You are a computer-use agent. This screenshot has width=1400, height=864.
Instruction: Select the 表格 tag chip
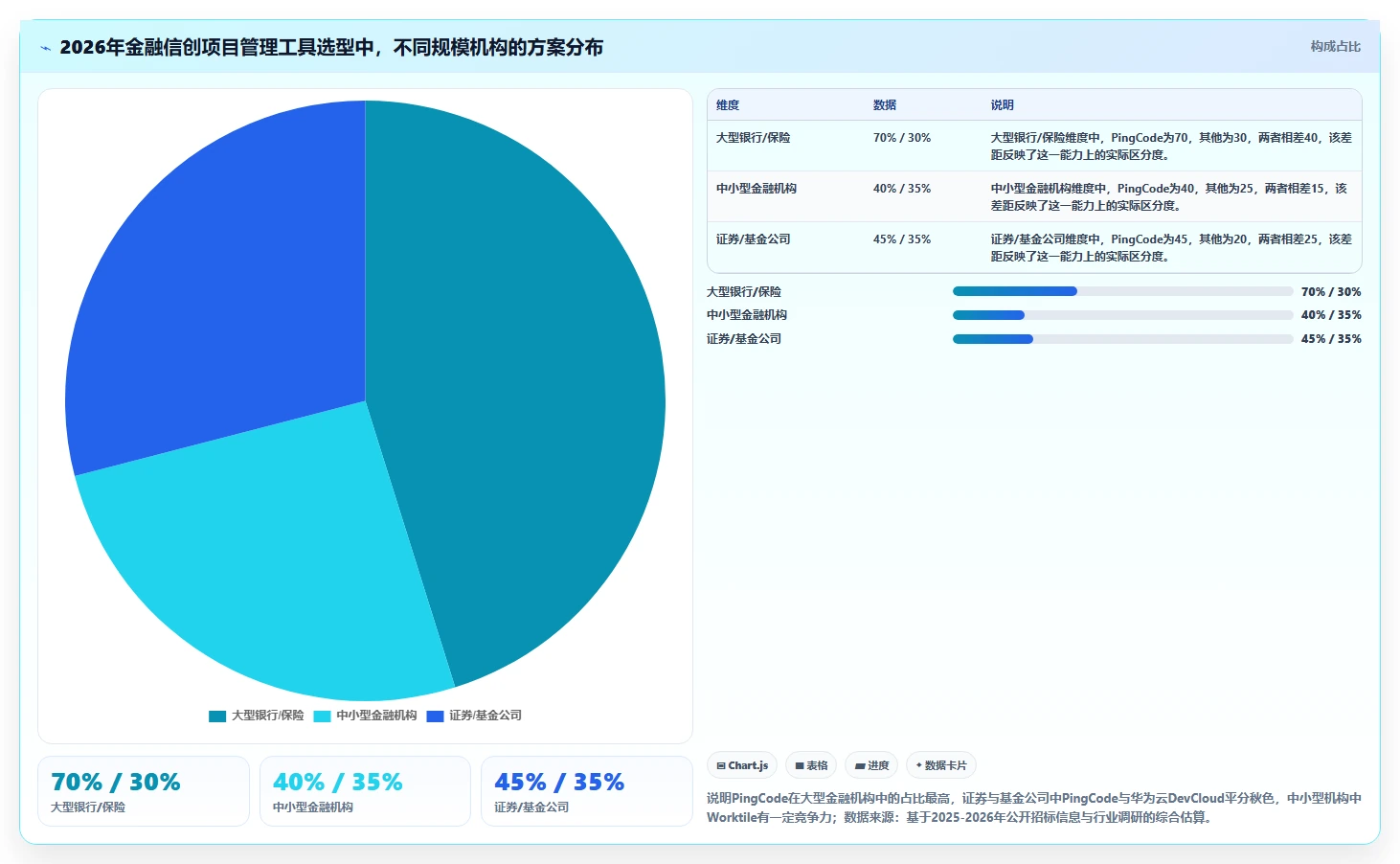tap(811, 765)
